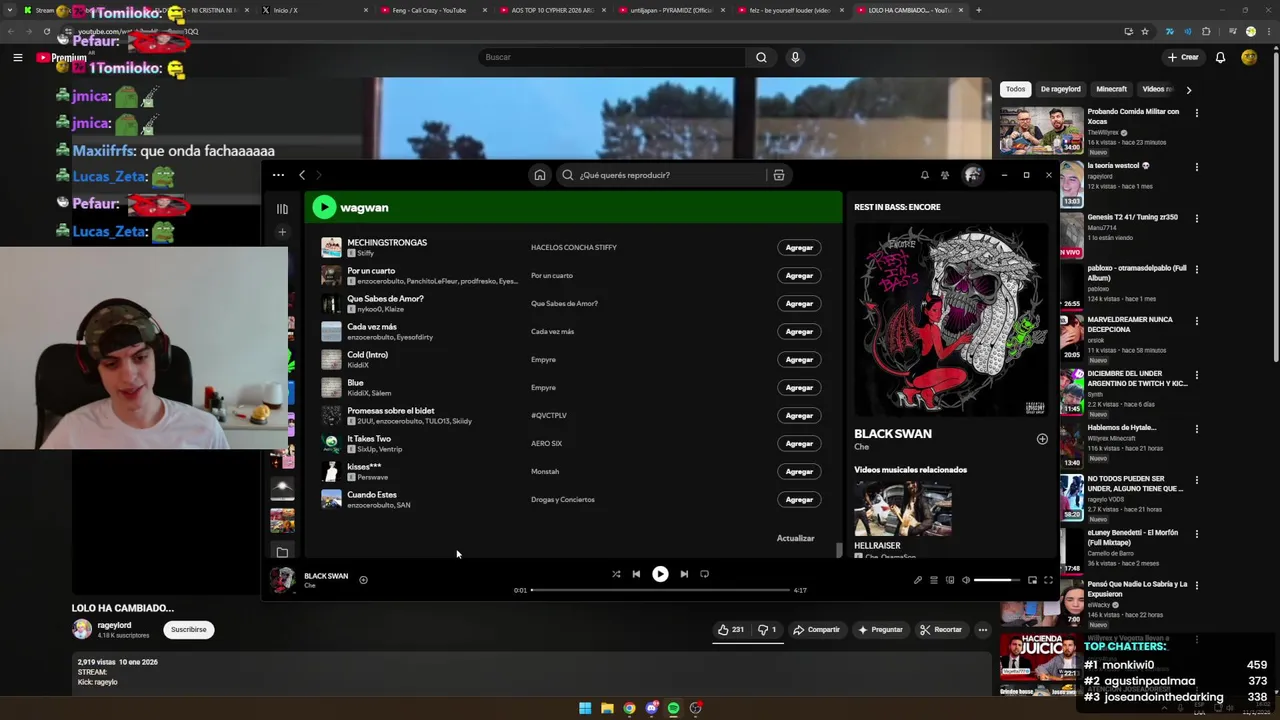Open more actions ellipsis below video
Viewport: 1280px width, 720px height.
[983, 630]
